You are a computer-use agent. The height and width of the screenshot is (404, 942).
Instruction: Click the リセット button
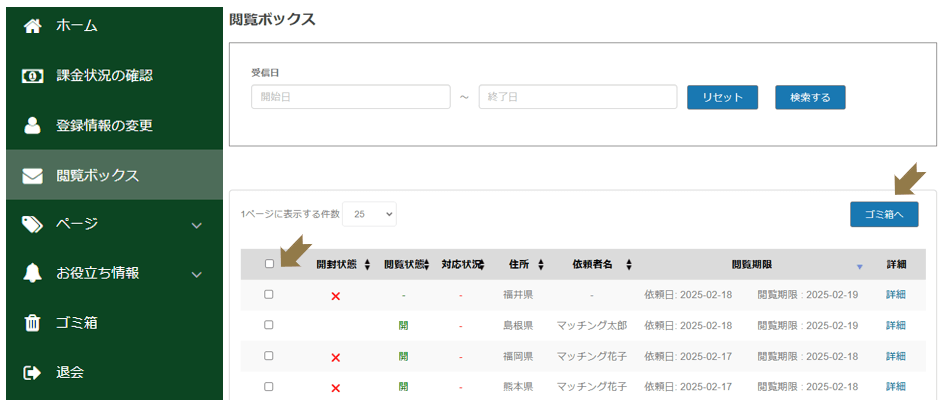click(722, 97)
